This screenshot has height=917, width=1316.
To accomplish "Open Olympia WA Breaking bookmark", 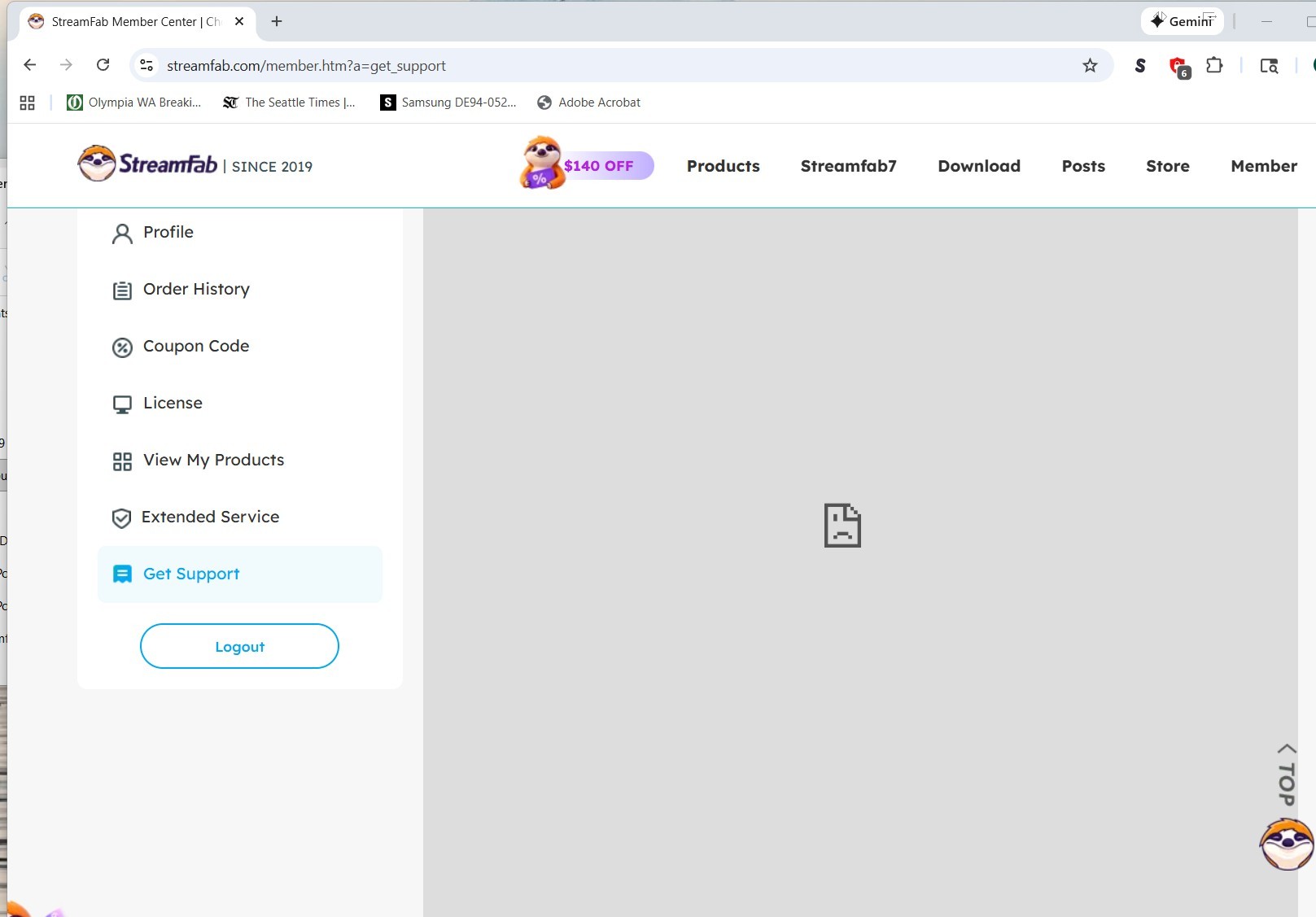I will 133,103.
